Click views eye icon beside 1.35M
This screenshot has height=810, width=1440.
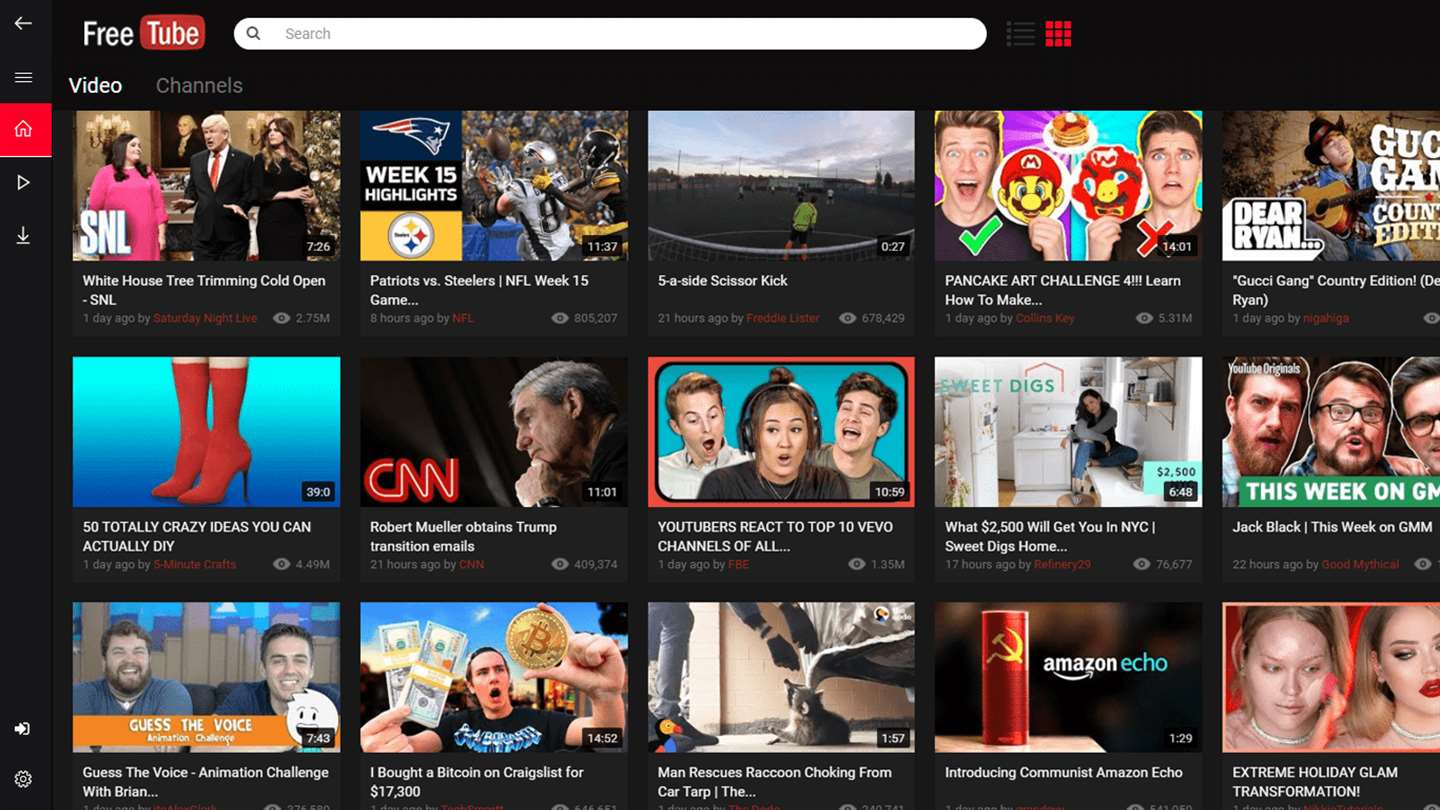tap(857, 564)
